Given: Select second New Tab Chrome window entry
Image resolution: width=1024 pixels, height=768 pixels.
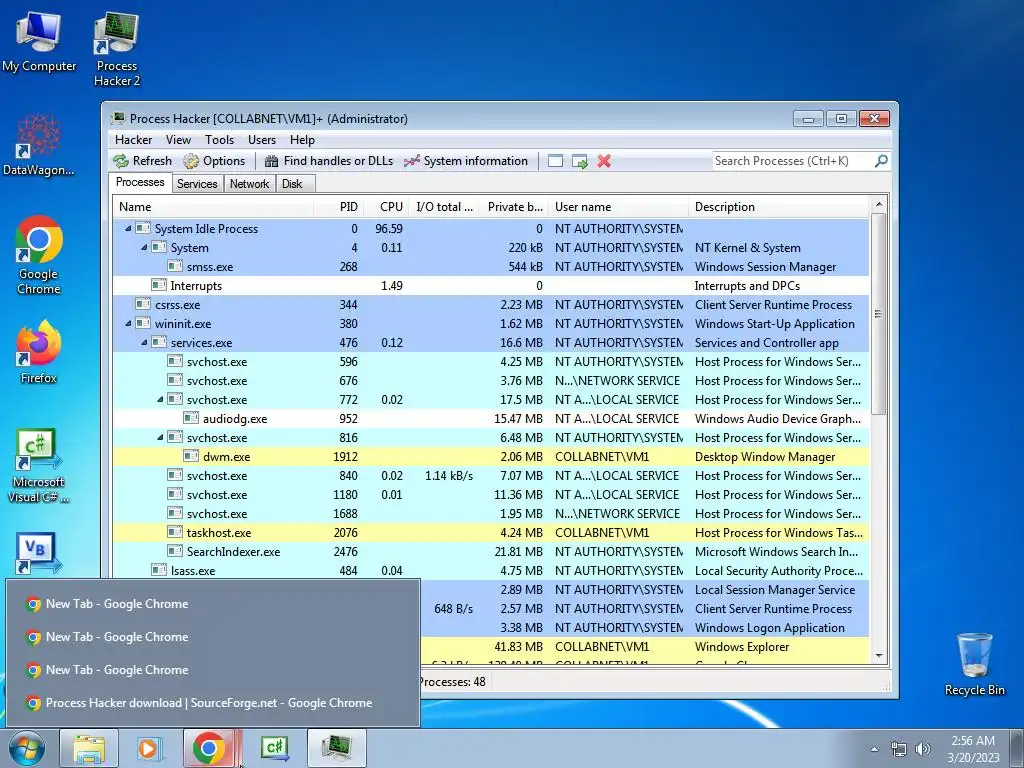Looking at the screenshot, I should (213, 637).
